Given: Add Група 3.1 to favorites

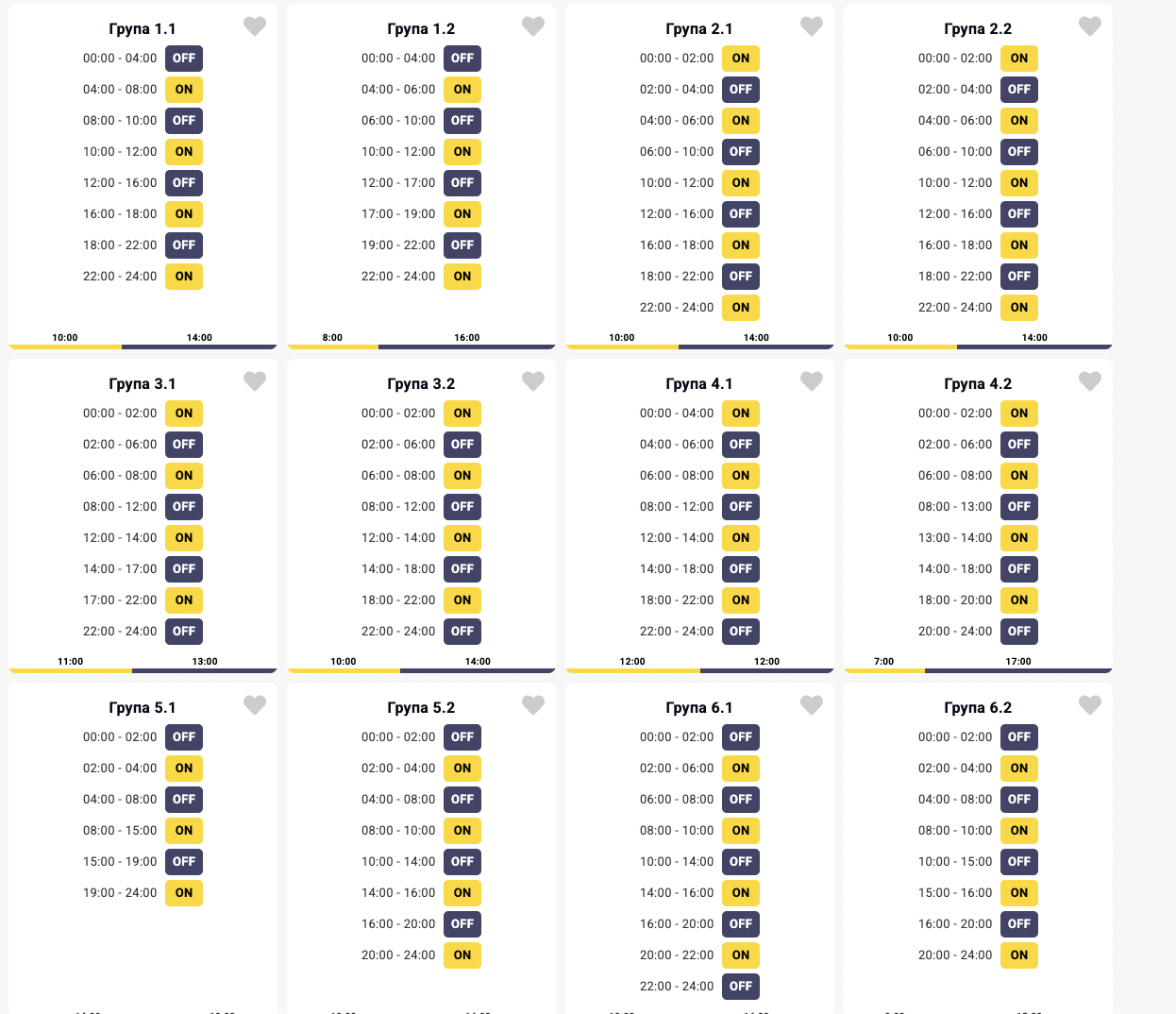Looking at the screenshot, I should pos(255,381).
